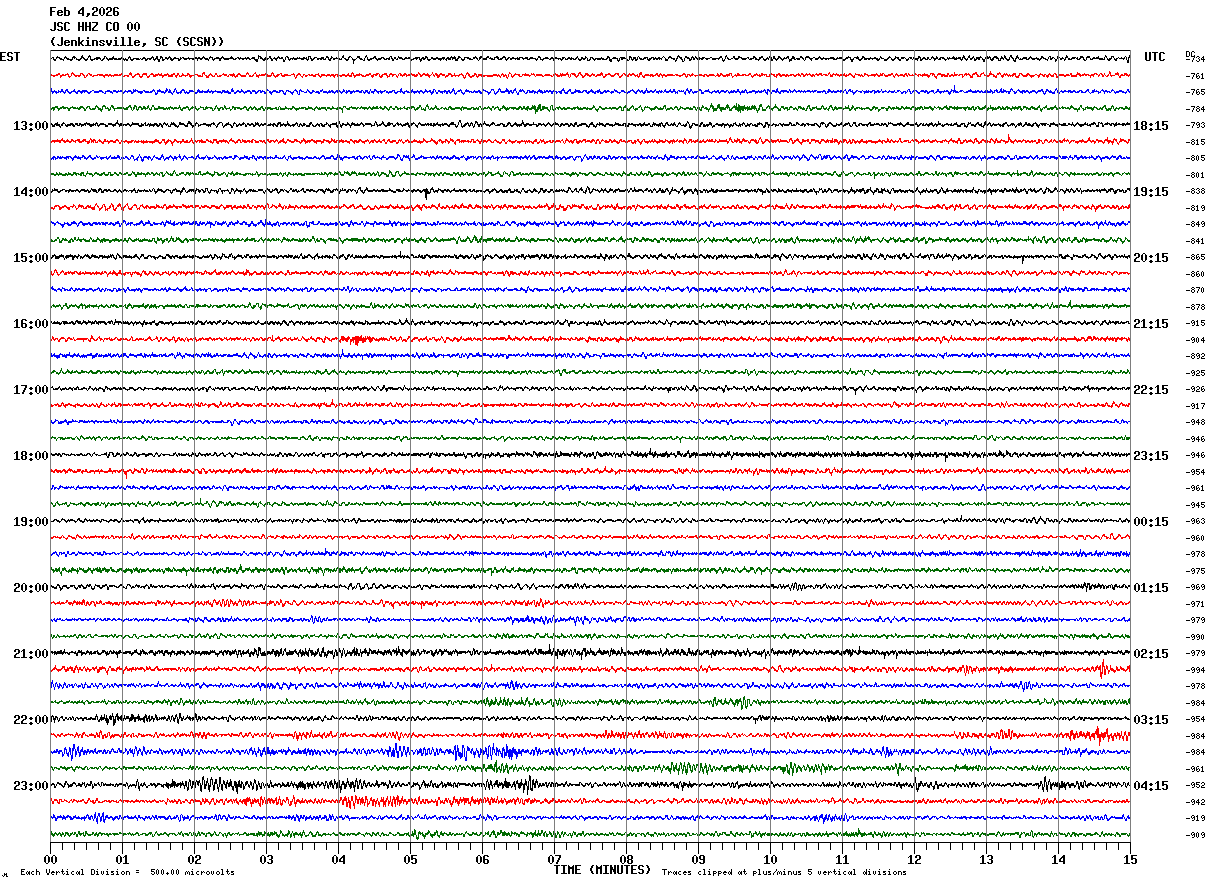Select the 04:15 UTC time label
Image resolution: width=1210 pixels, height=886 pixels.
(1151, 786)
